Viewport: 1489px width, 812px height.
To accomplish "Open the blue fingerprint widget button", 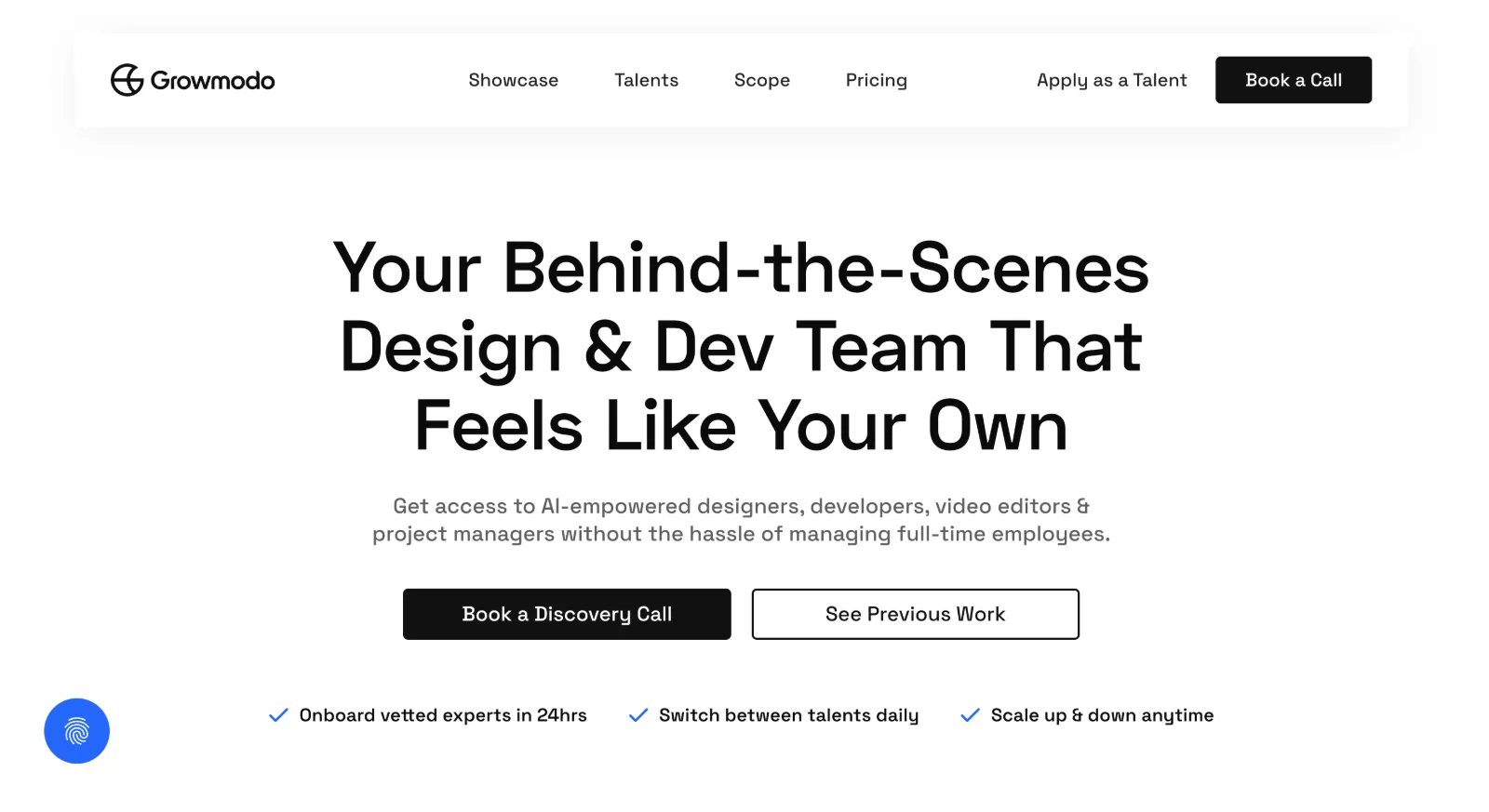I will (77, 731).
